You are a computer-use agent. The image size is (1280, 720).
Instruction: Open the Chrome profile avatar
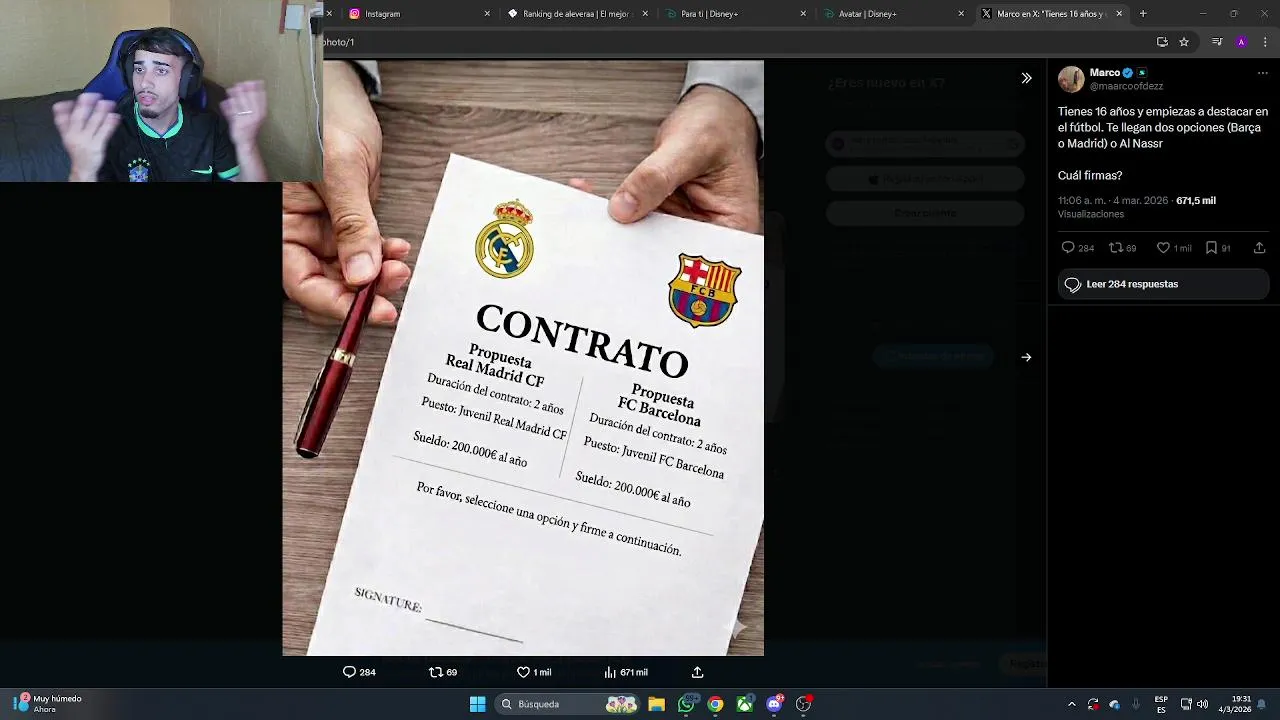(1241, 42)
